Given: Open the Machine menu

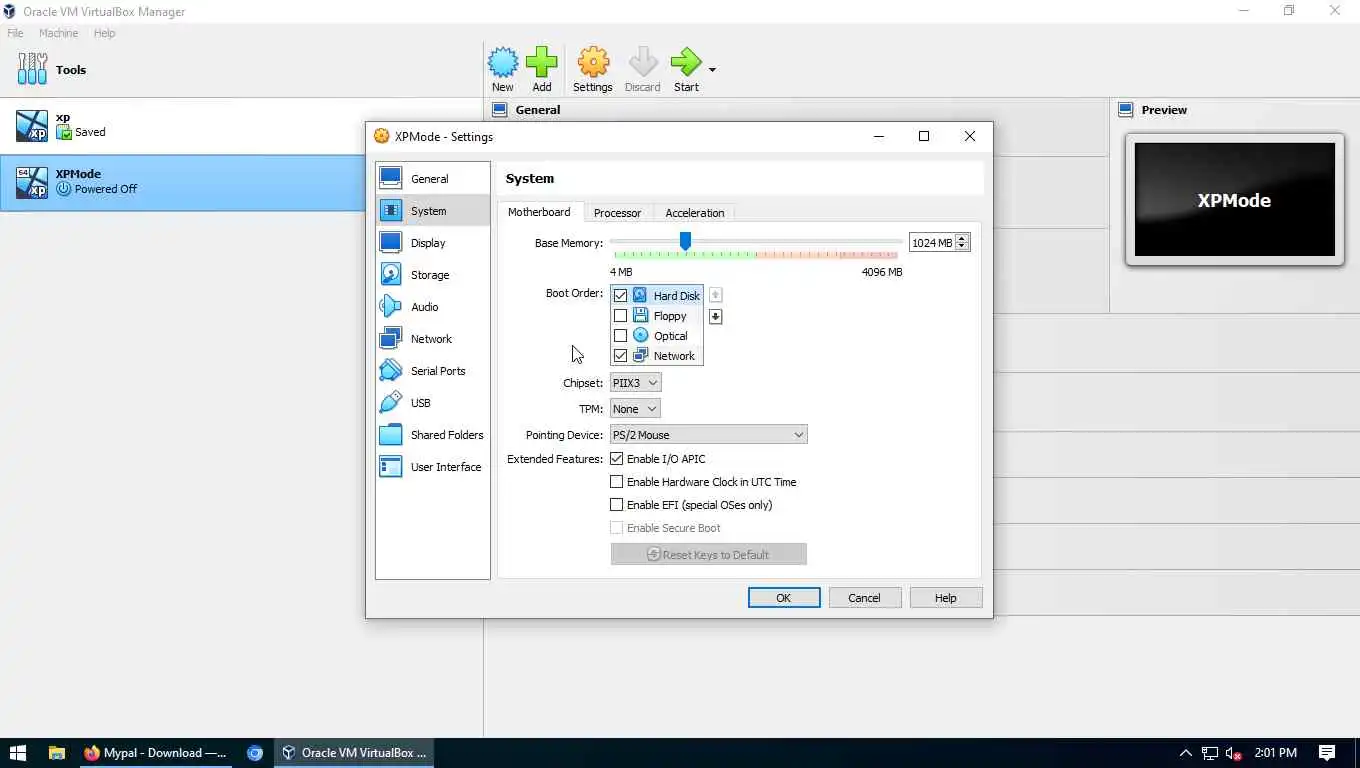Looking at the screenshot, I should pyautogui.click(x=58, y=33).
